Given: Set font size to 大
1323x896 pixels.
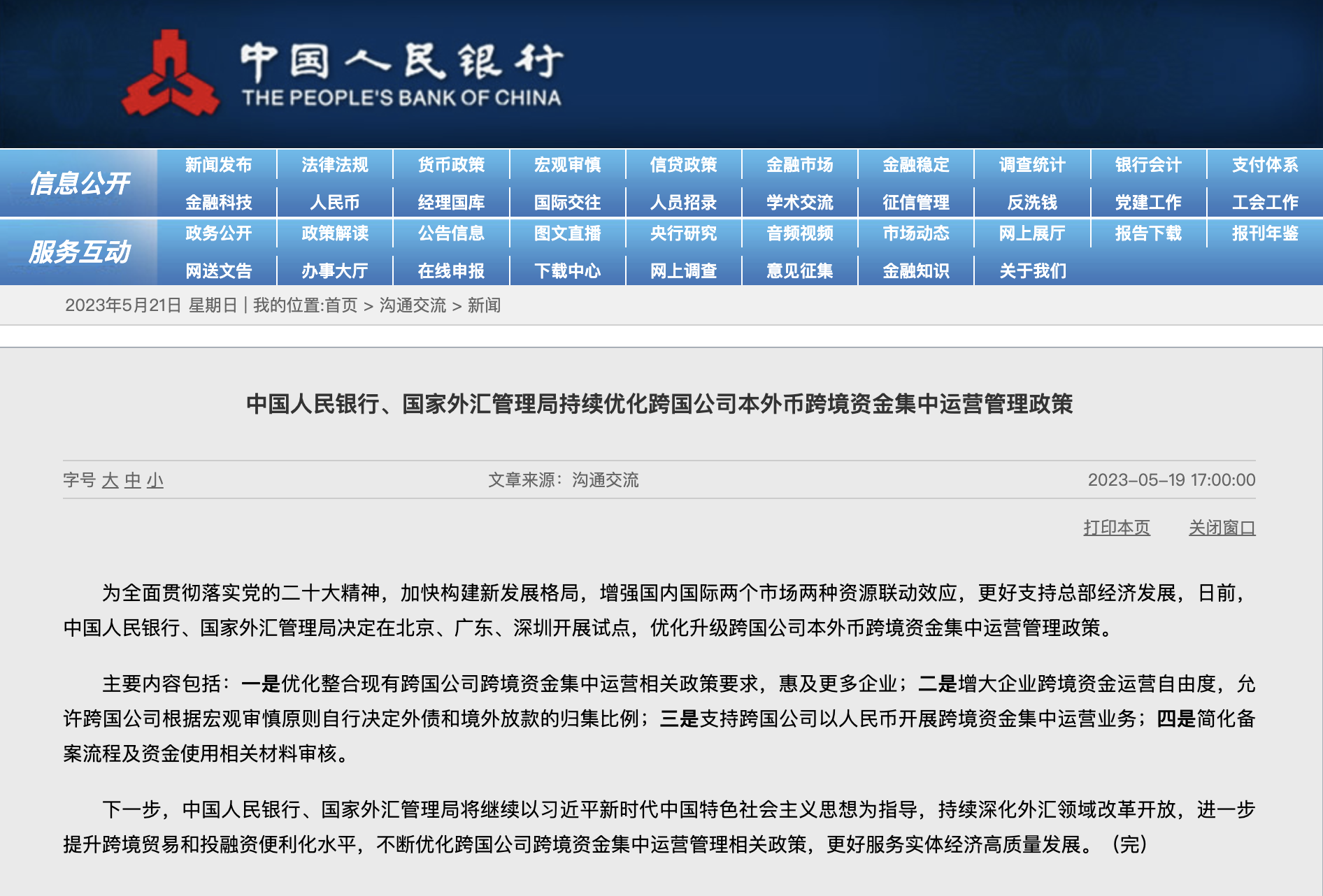Looking at the screenshot, I should click(x=110, y=481).
